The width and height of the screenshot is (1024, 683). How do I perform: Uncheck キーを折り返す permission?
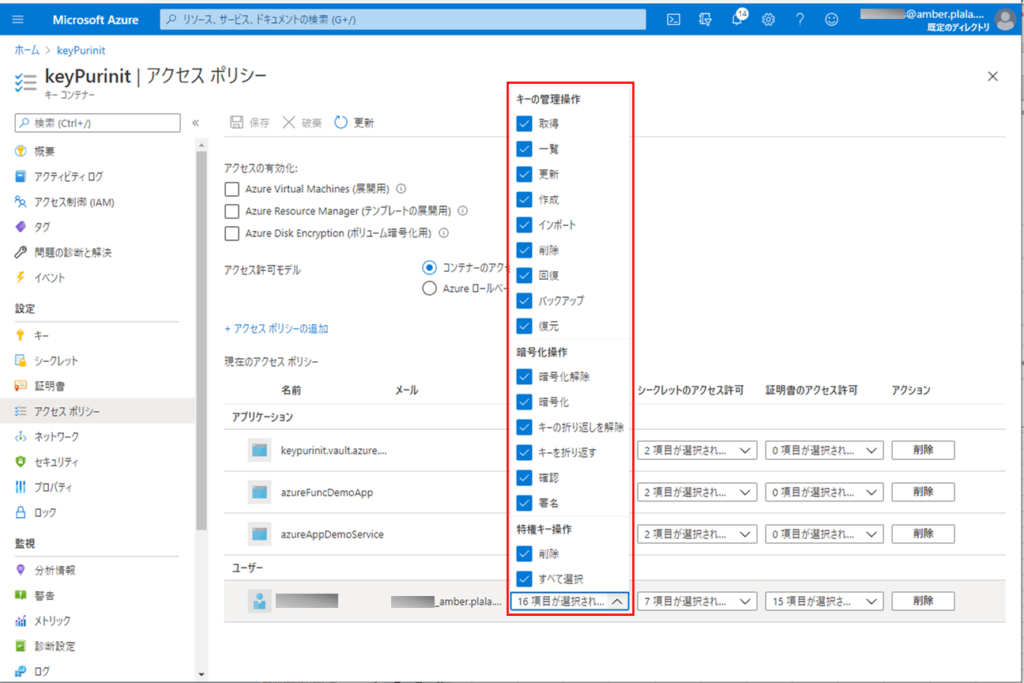524,453
